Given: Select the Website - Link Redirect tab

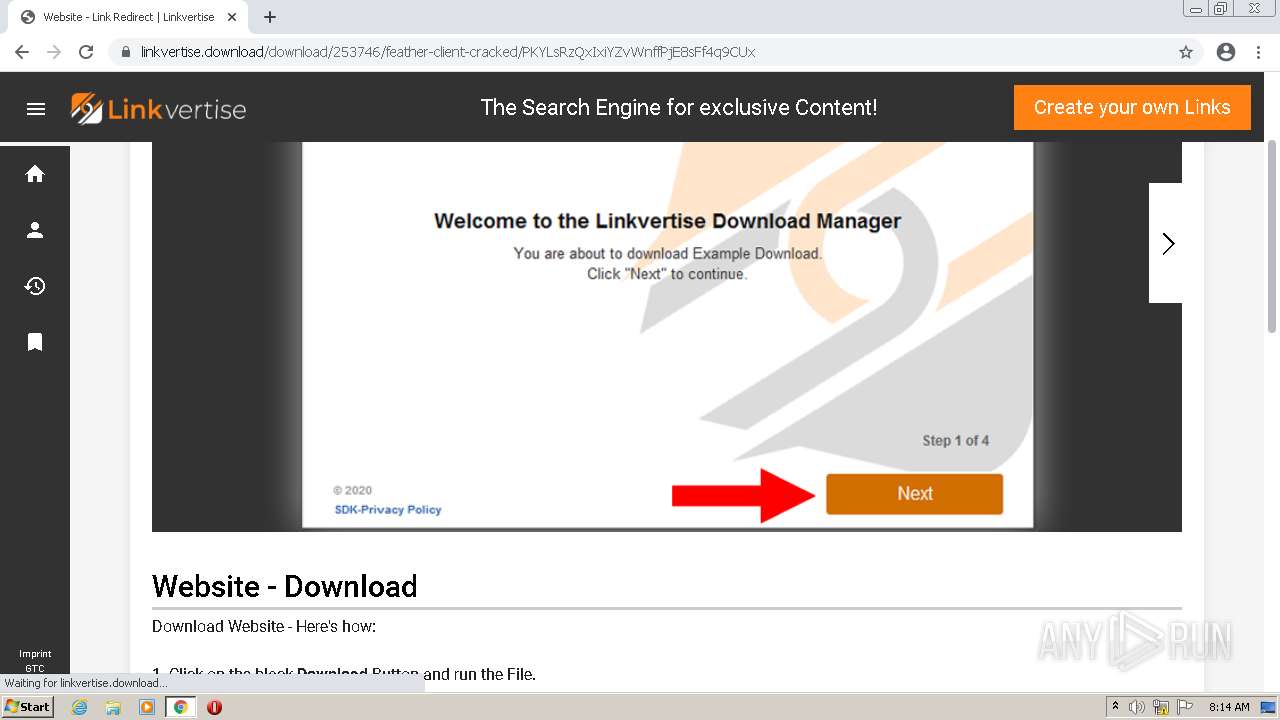Looking at the screenshot, I should (x=128, y=17).
